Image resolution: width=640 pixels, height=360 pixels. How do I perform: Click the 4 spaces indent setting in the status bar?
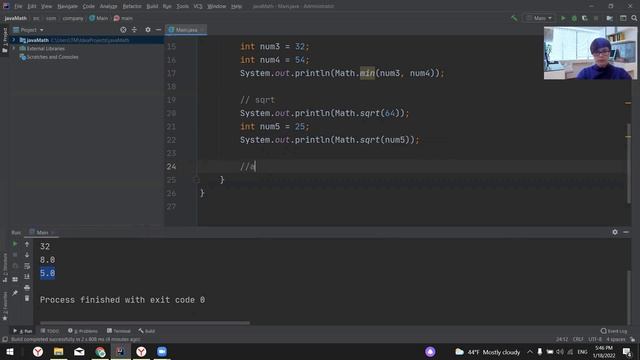click(x=616, y=340)
